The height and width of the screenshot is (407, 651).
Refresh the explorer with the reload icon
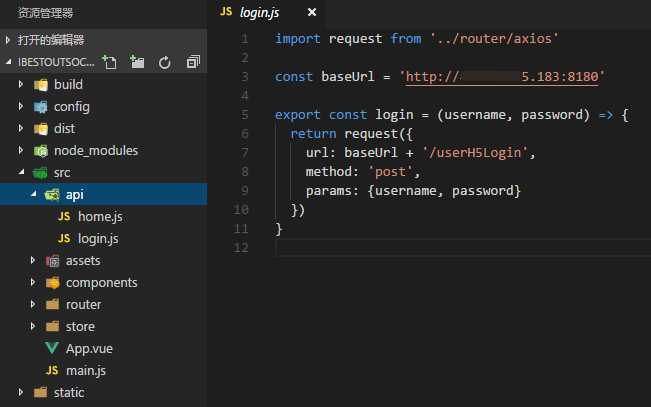pos(165,63)
